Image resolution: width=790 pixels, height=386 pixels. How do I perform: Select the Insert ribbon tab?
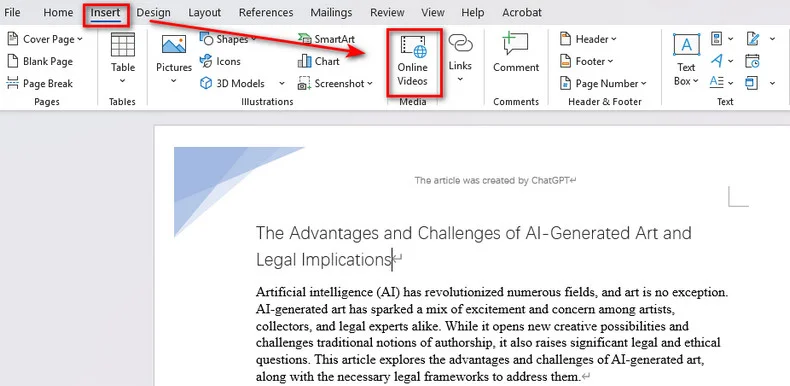(x=105, y=13)
